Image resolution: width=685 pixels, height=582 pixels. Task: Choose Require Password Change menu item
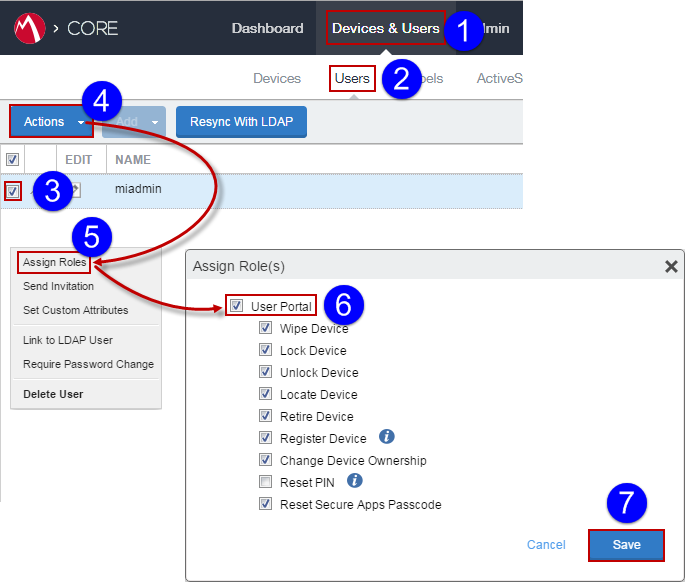88,364
